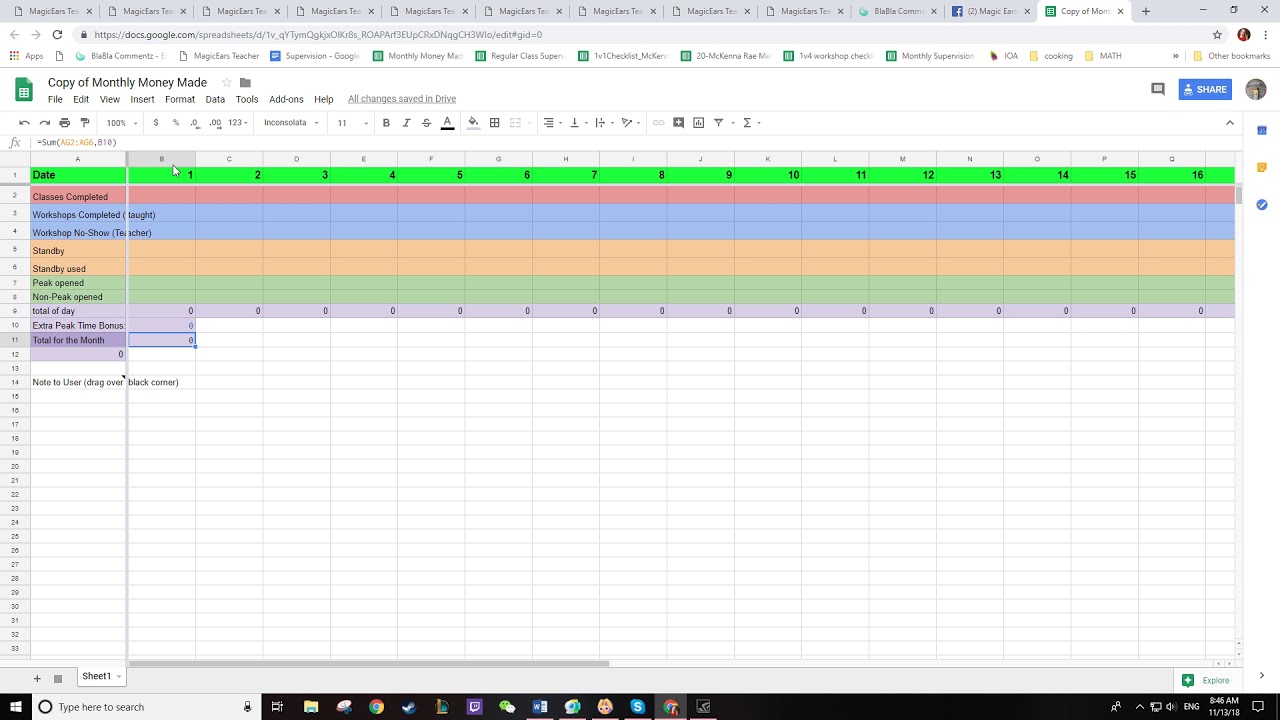Open the Functions sigma dropdown
This screenshot has height=720, width=1280.
750,123
